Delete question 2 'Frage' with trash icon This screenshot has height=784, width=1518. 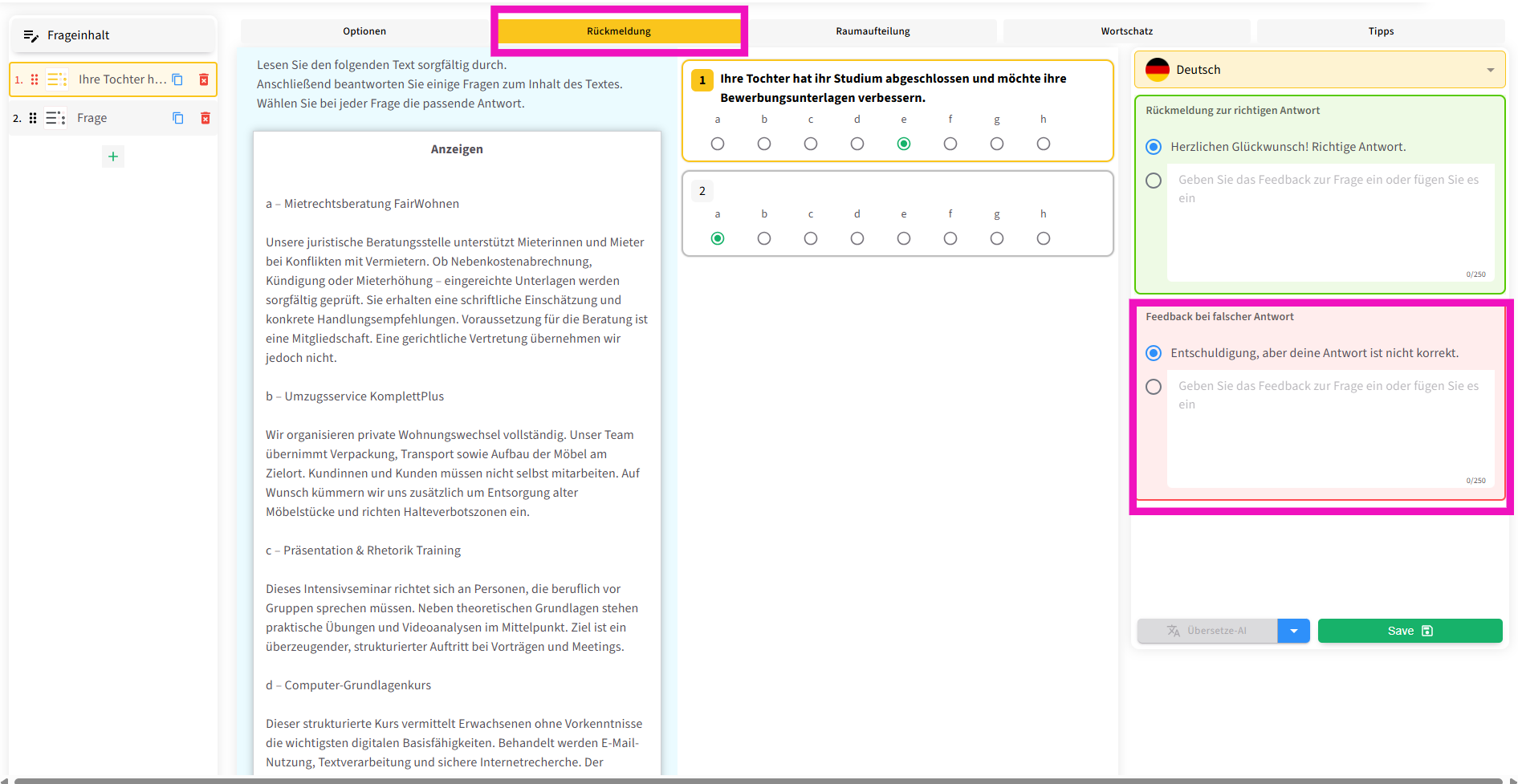tap(205, 118)
